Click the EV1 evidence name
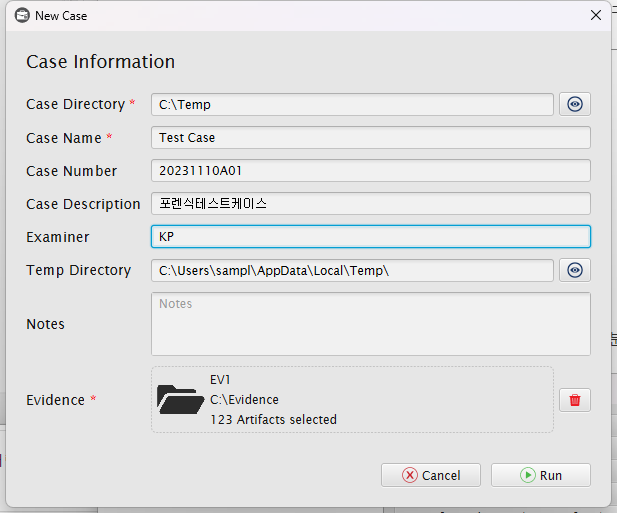Screen dimensions: 617x513 (x=220, y=380)
